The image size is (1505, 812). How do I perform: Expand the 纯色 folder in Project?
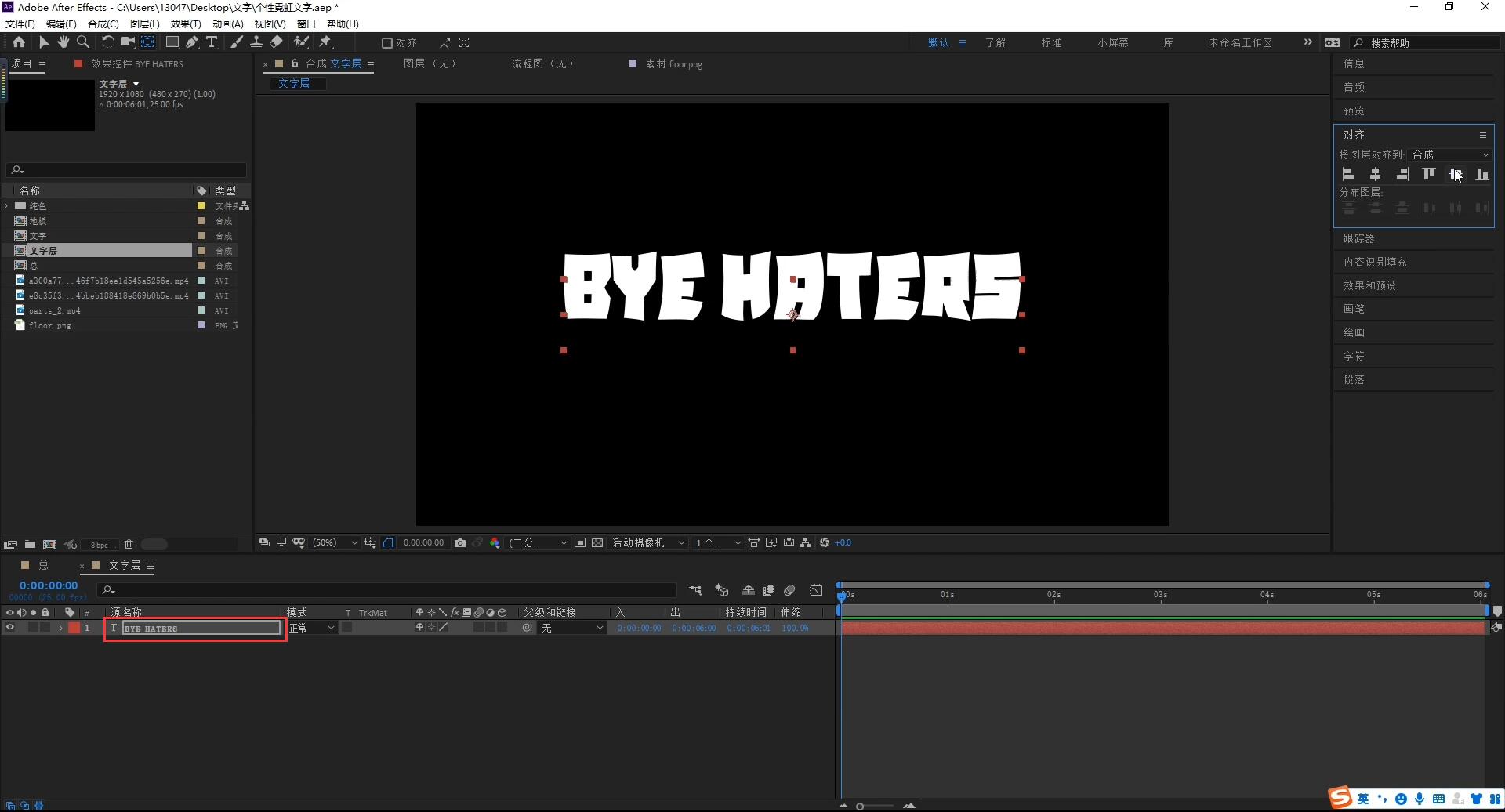(x=7, y=205)
